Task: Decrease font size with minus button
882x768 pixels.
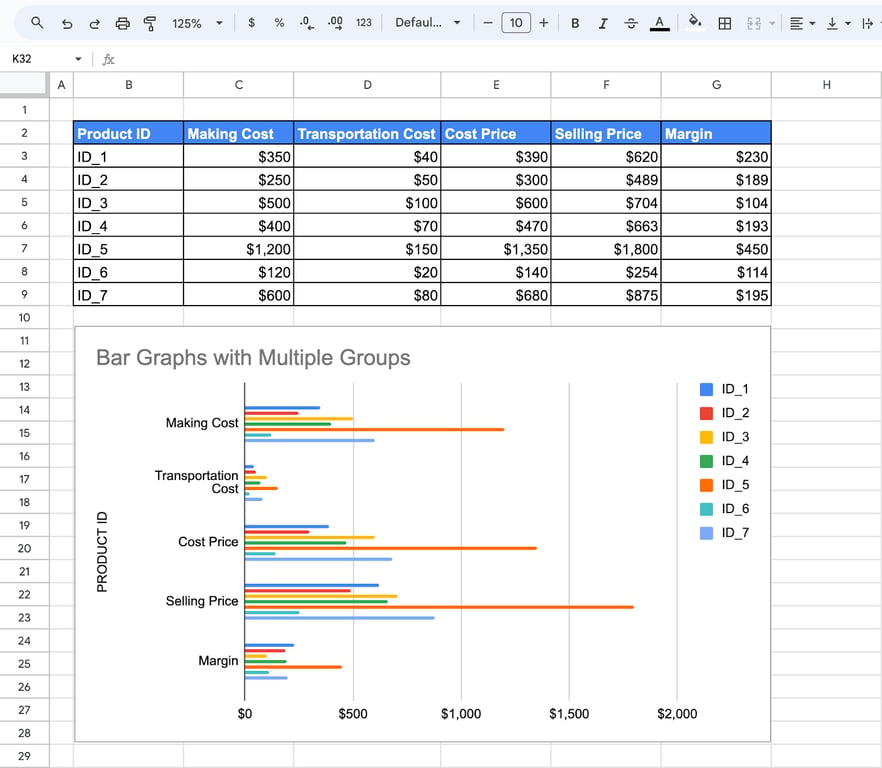Action: pos(488,23)
